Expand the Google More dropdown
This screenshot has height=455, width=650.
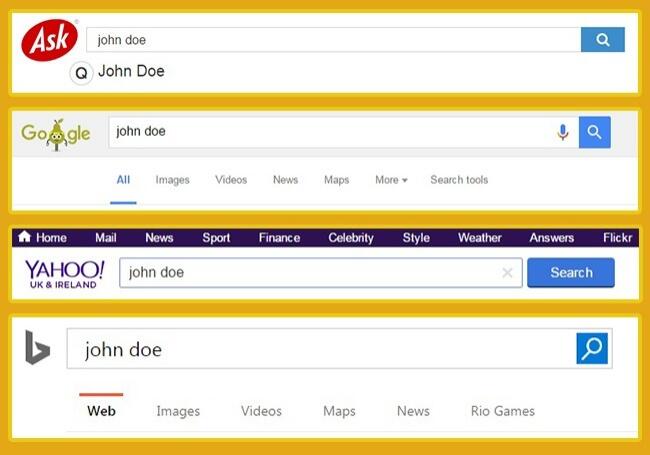pos(391,180)
